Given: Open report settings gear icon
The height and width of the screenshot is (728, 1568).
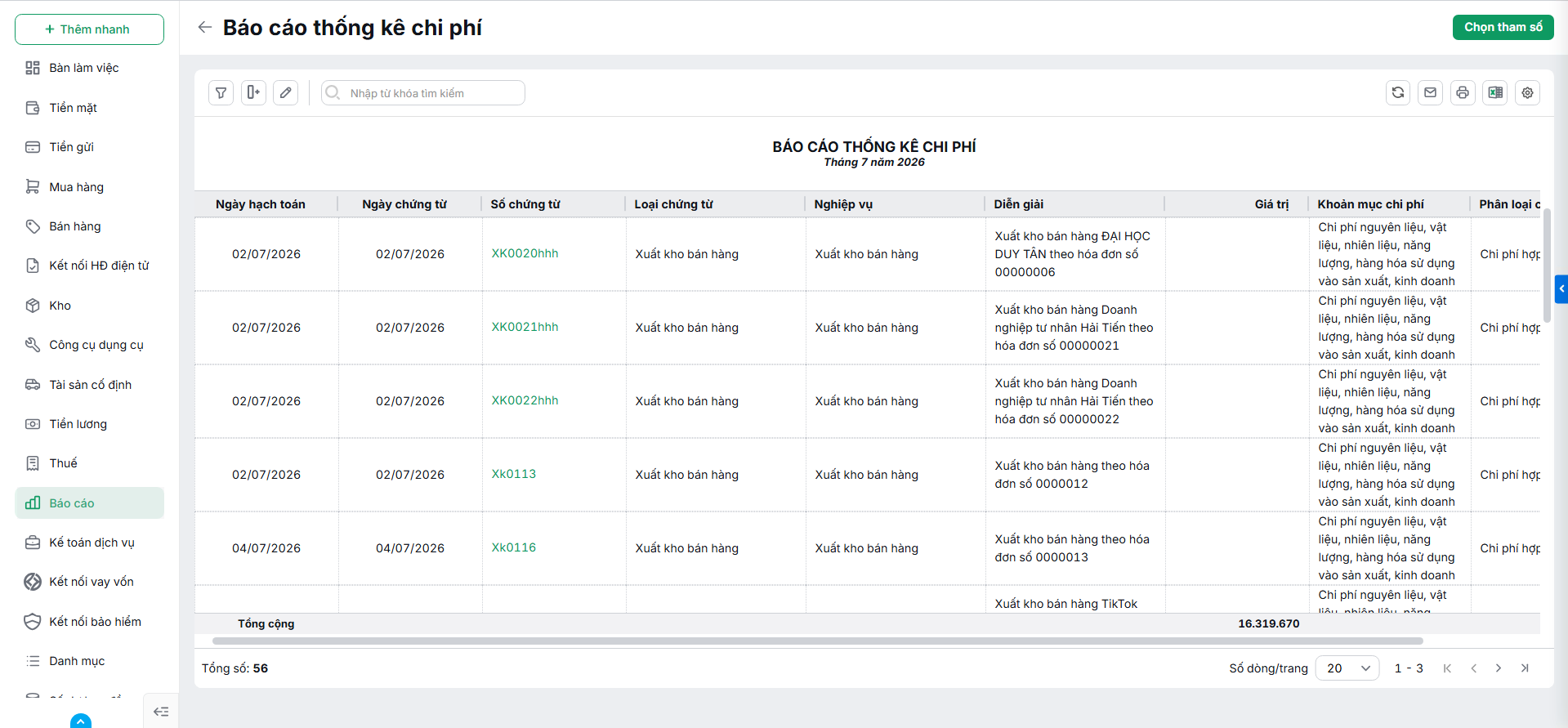Looking at the screenshot, I should [x=1527, y=93].
